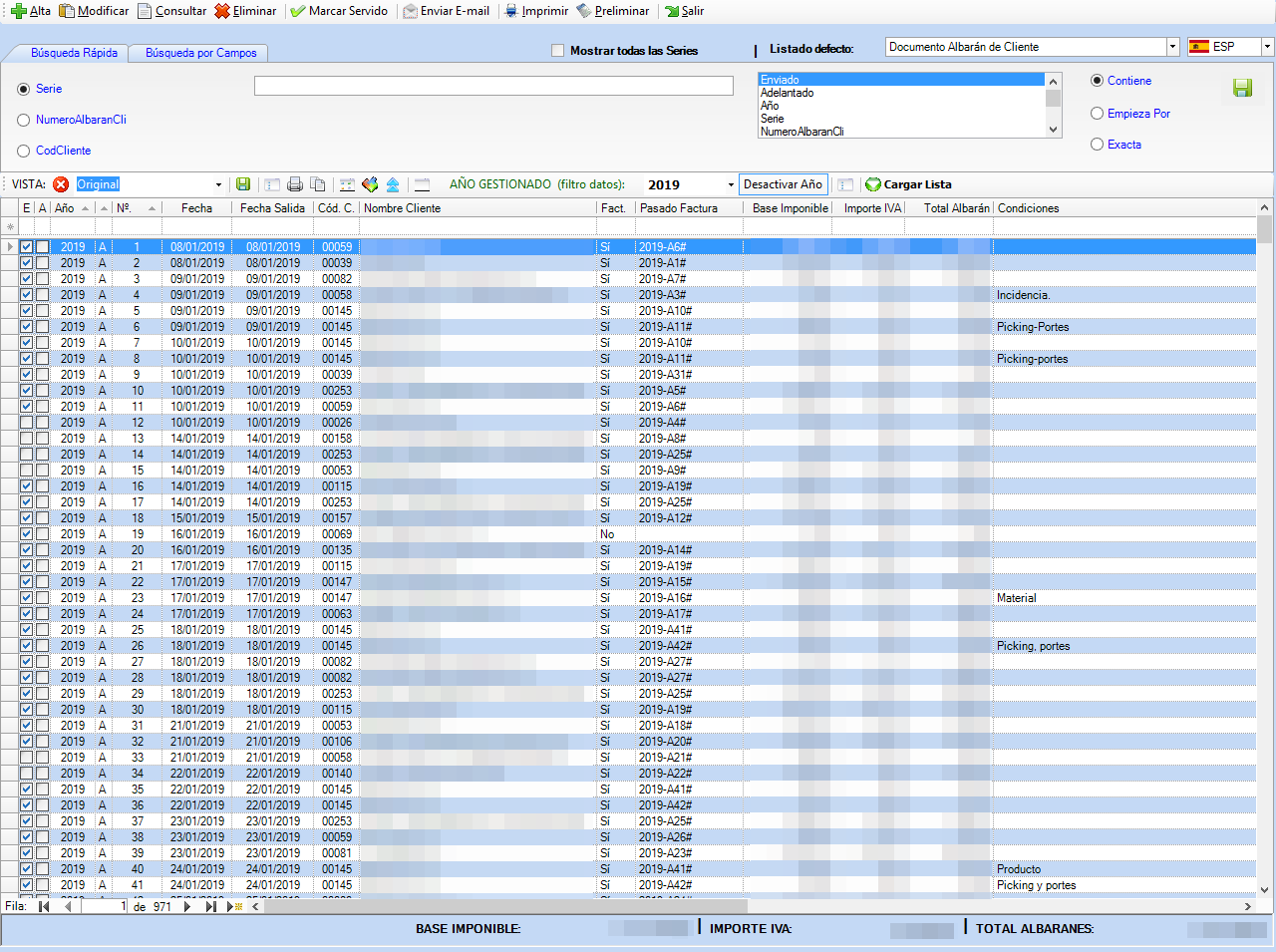Click the Salir exit arrow icon
Viewport: 1276px width, 952px height.
[x=672, y=11]
